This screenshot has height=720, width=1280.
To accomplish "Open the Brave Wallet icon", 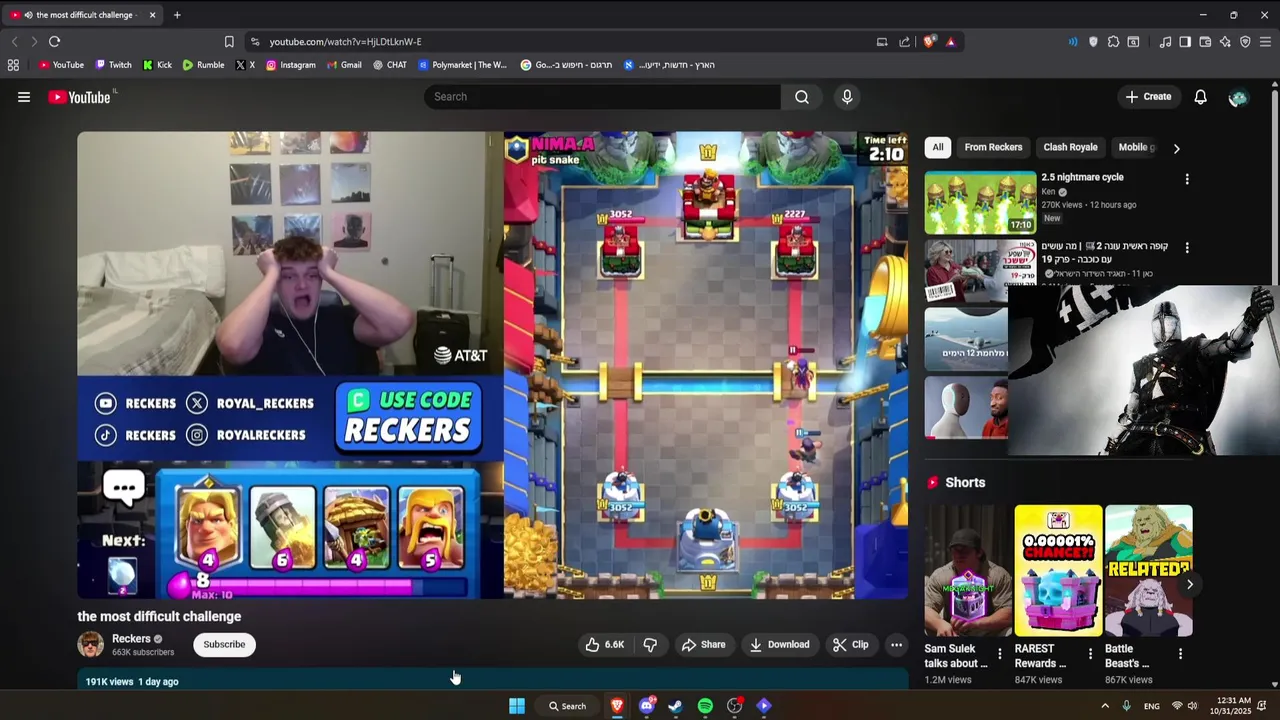I will pos(1205,42).
